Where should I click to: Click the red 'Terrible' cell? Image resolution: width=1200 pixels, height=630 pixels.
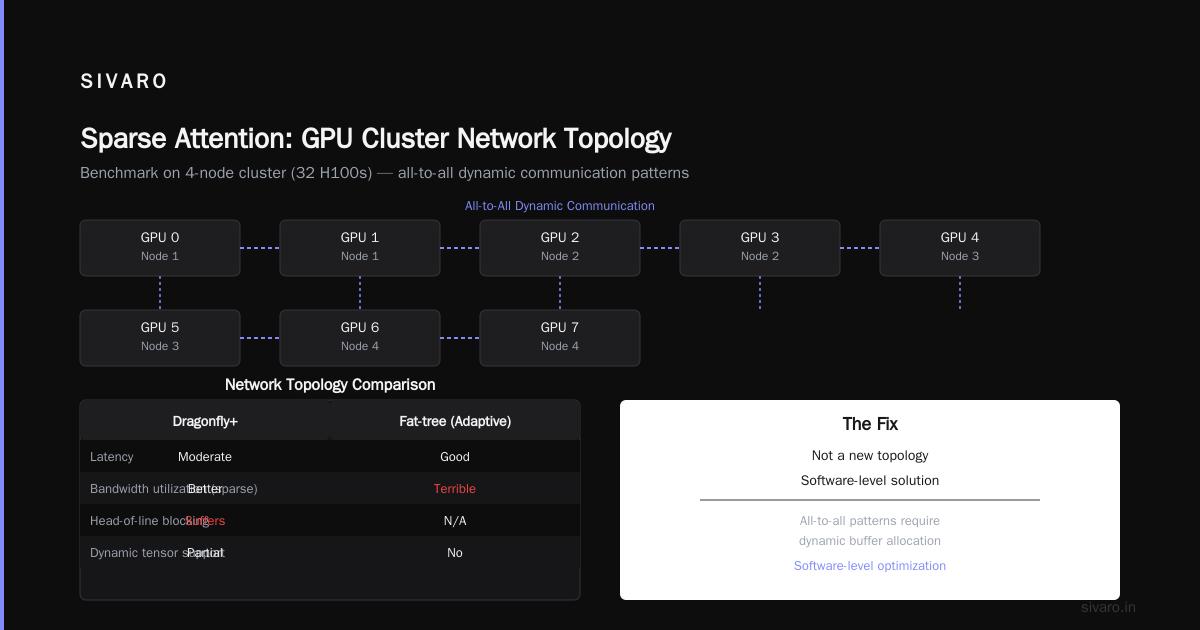(x=455, y=489)
